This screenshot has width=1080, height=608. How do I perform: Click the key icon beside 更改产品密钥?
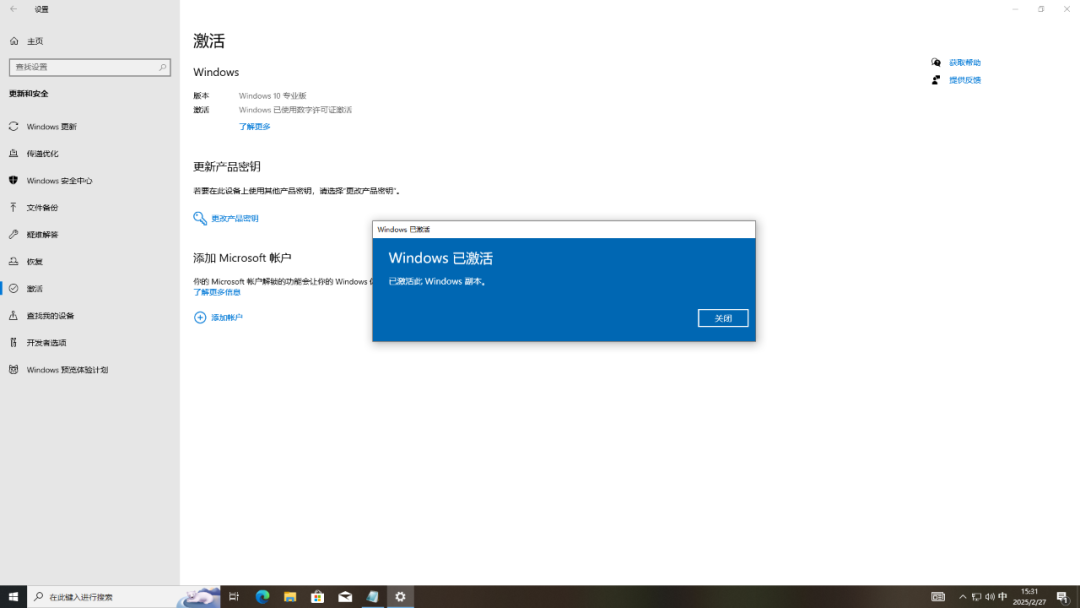200,218
